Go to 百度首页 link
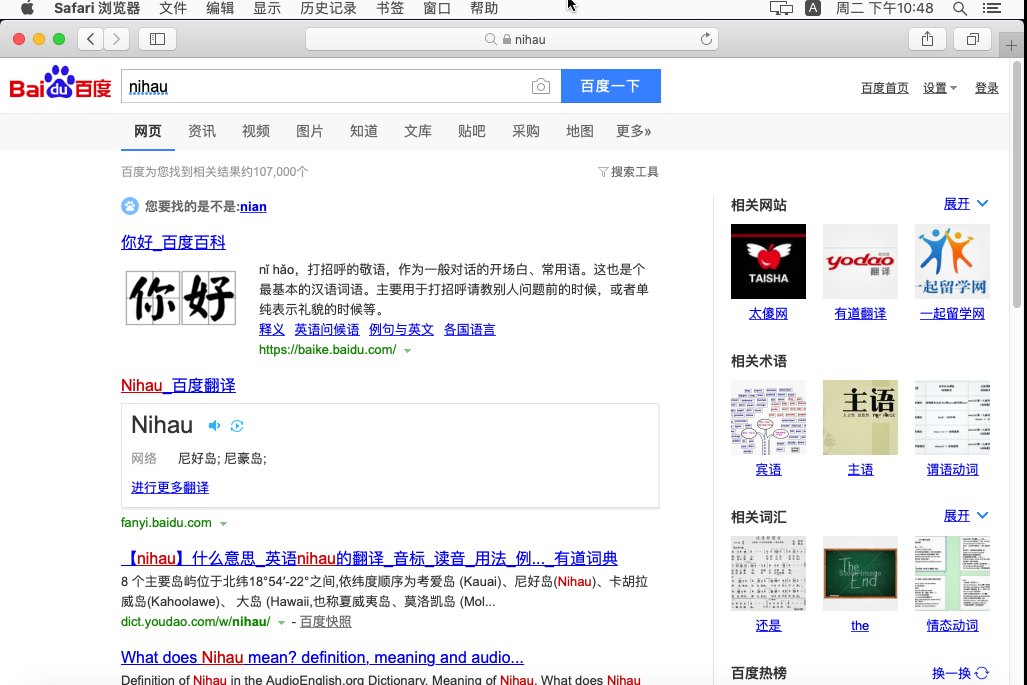This screenshot has height=685, width=1027. point(884,88)
